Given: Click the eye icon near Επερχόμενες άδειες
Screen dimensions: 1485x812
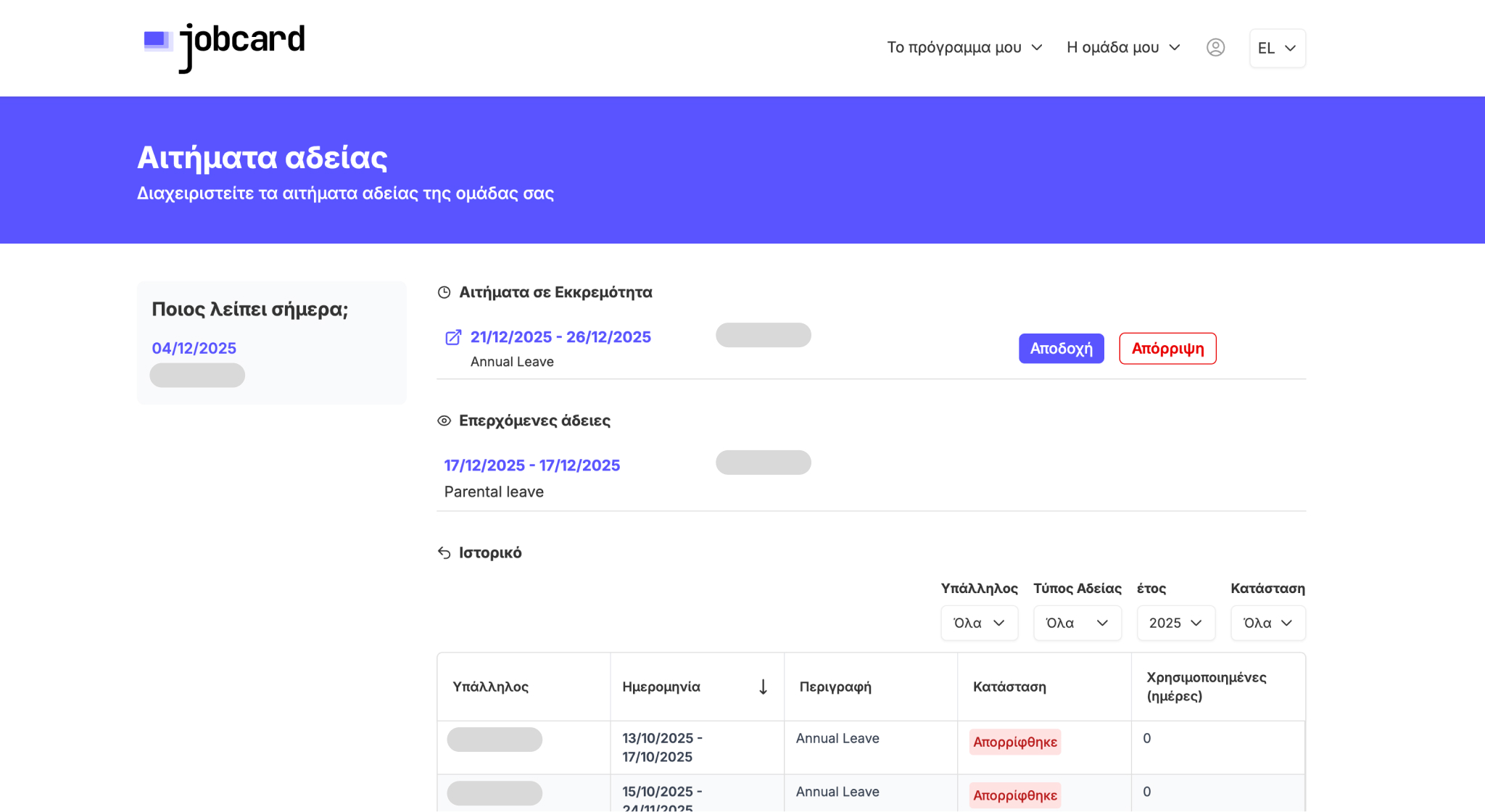Looking at the screenshot, I should pos(444,420).
